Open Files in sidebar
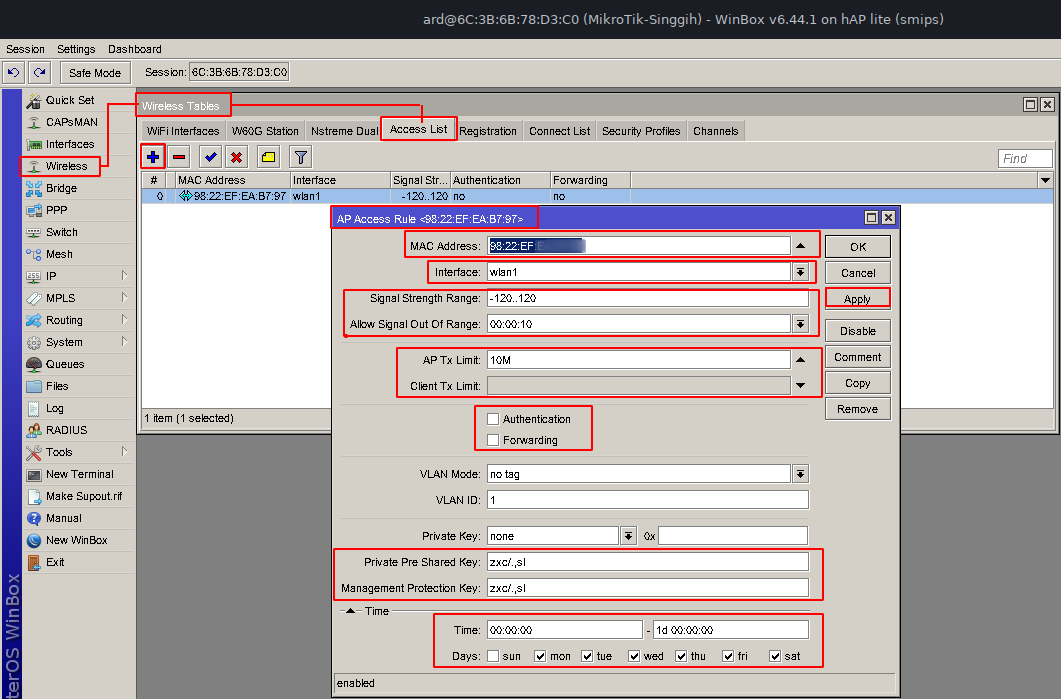1061x699 pixels. (57, 386)
